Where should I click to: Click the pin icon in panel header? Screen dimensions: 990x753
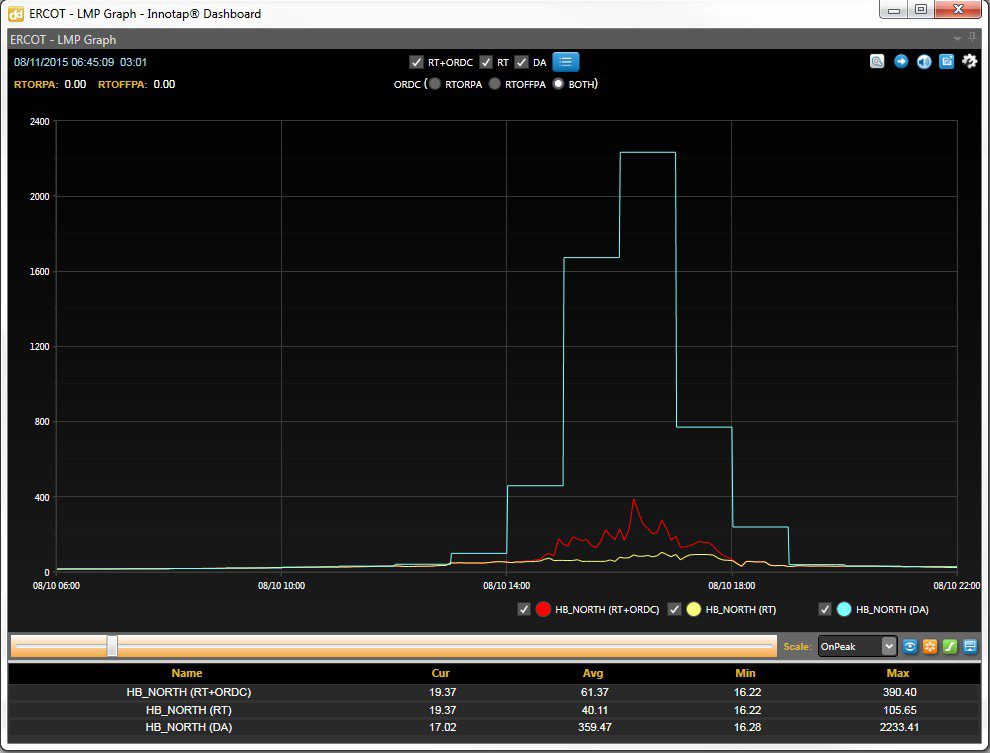tap(973, 39)
